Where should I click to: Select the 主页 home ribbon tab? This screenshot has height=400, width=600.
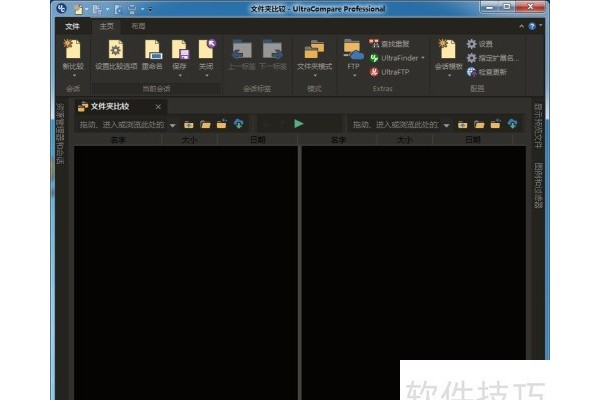[107, 26]
